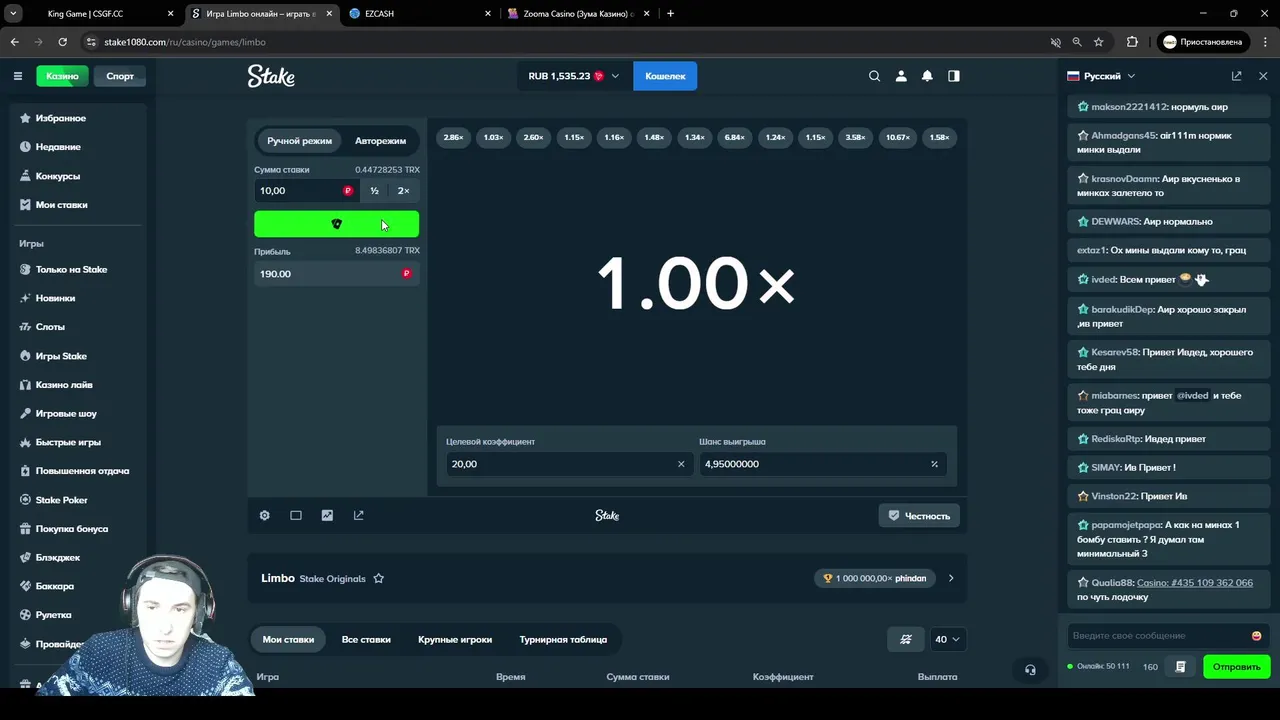Switch to Sport (Спорт) section
The height and width of the screenshot is (720, 1280).
[120, 76]
